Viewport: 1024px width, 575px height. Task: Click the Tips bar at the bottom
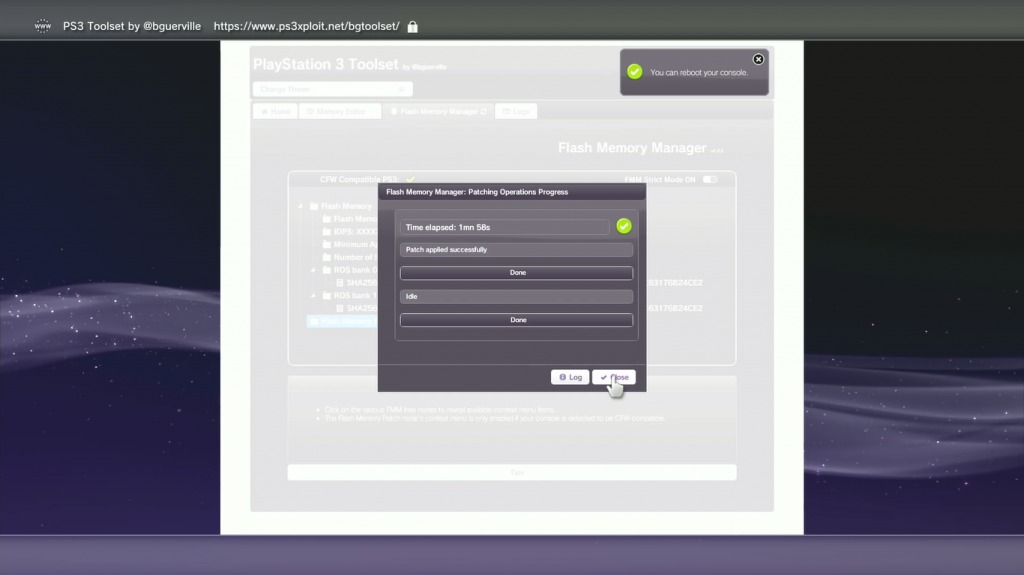[512, 472]
